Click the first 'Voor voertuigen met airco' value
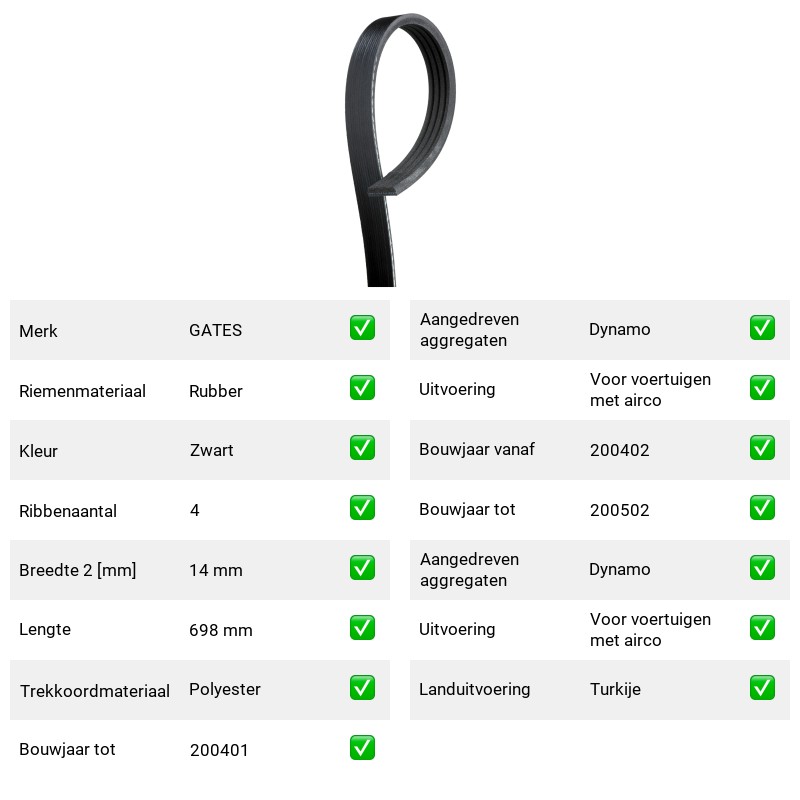Screen dimensions: 800x800 (x=650, y=390)
